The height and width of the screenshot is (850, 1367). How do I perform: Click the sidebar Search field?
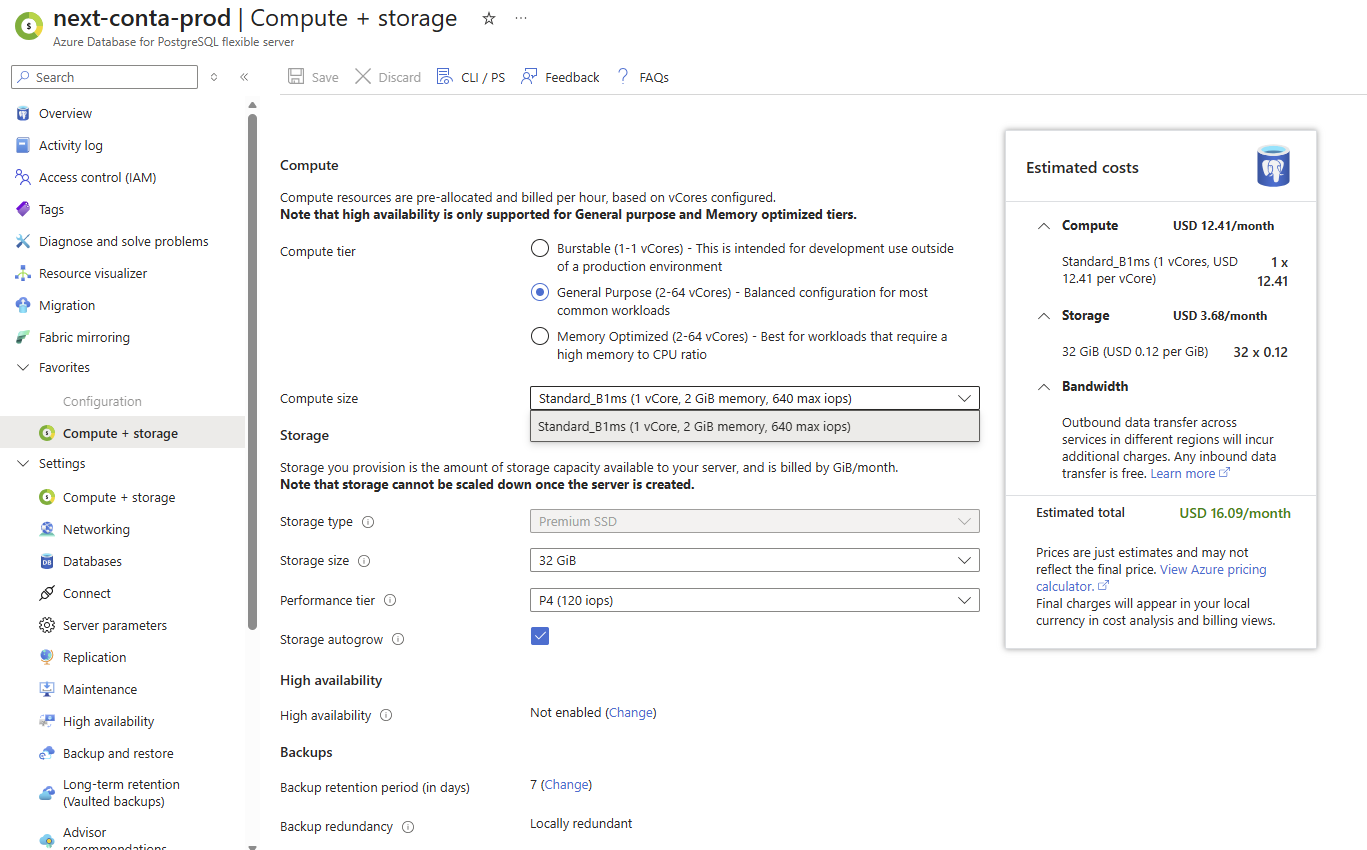(105, 77)
